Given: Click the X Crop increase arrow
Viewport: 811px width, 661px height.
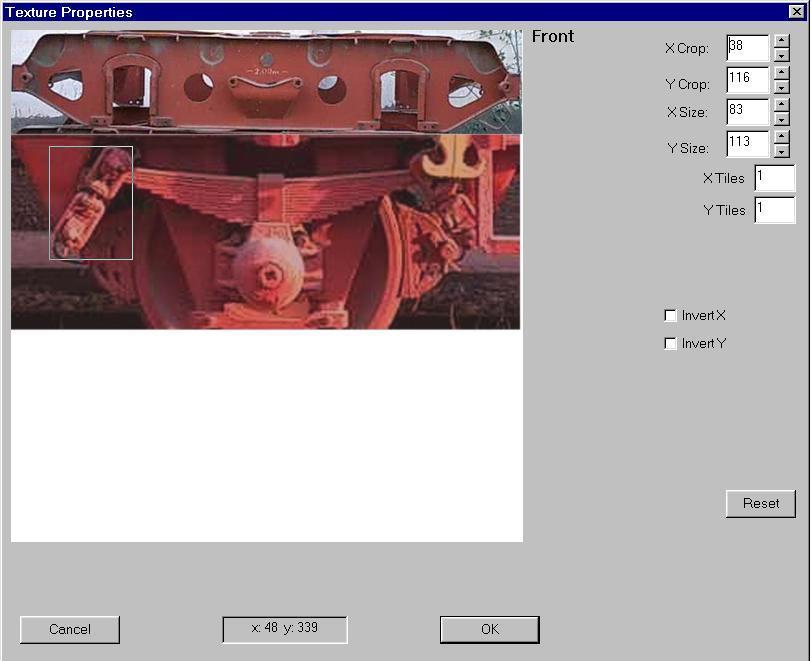Looking at the screenshot, I should click(782, 40).
